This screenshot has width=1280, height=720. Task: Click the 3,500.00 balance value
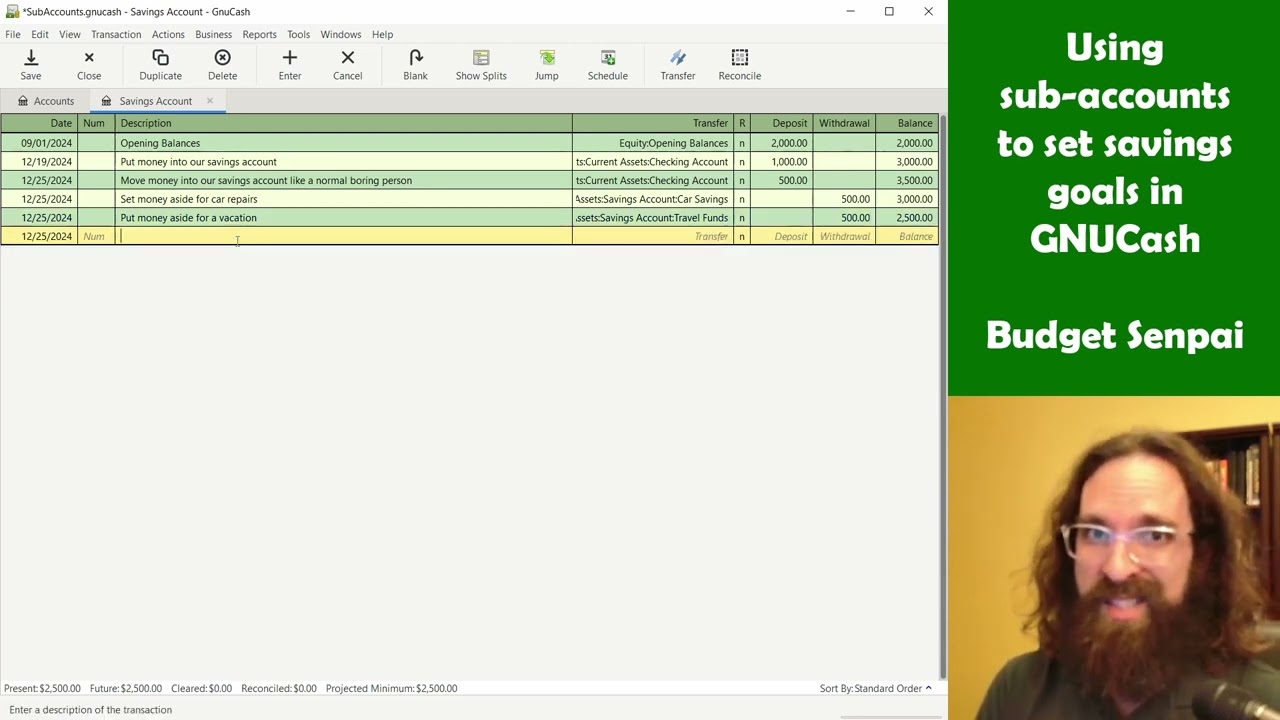(906, 181)
